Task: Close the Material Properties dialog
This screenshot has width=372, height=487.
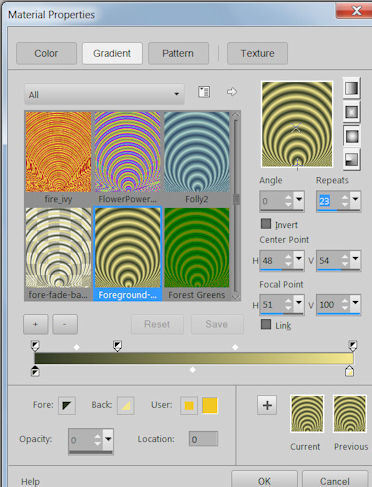Action: point(356,11)
